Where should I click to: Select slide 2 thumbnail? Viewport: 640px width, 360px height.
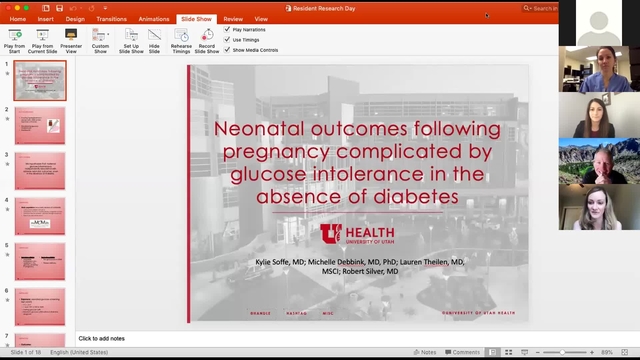tap(40, 126)
